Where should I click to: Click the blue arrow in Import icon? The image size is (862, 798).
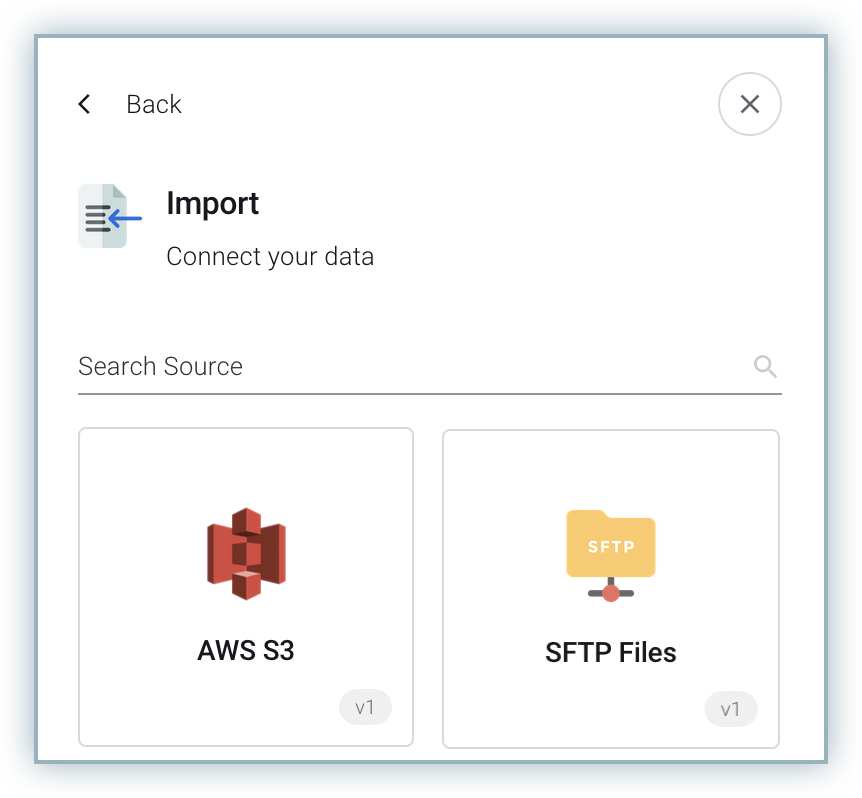coord(126,217)
